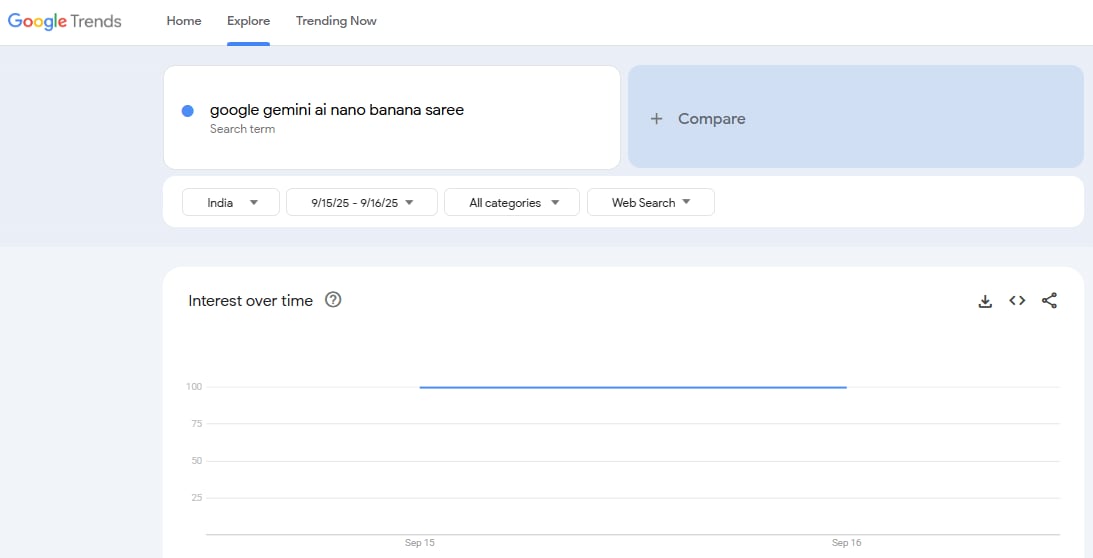
Task: Click the blue interest line on chart
Action: [633, 387]
